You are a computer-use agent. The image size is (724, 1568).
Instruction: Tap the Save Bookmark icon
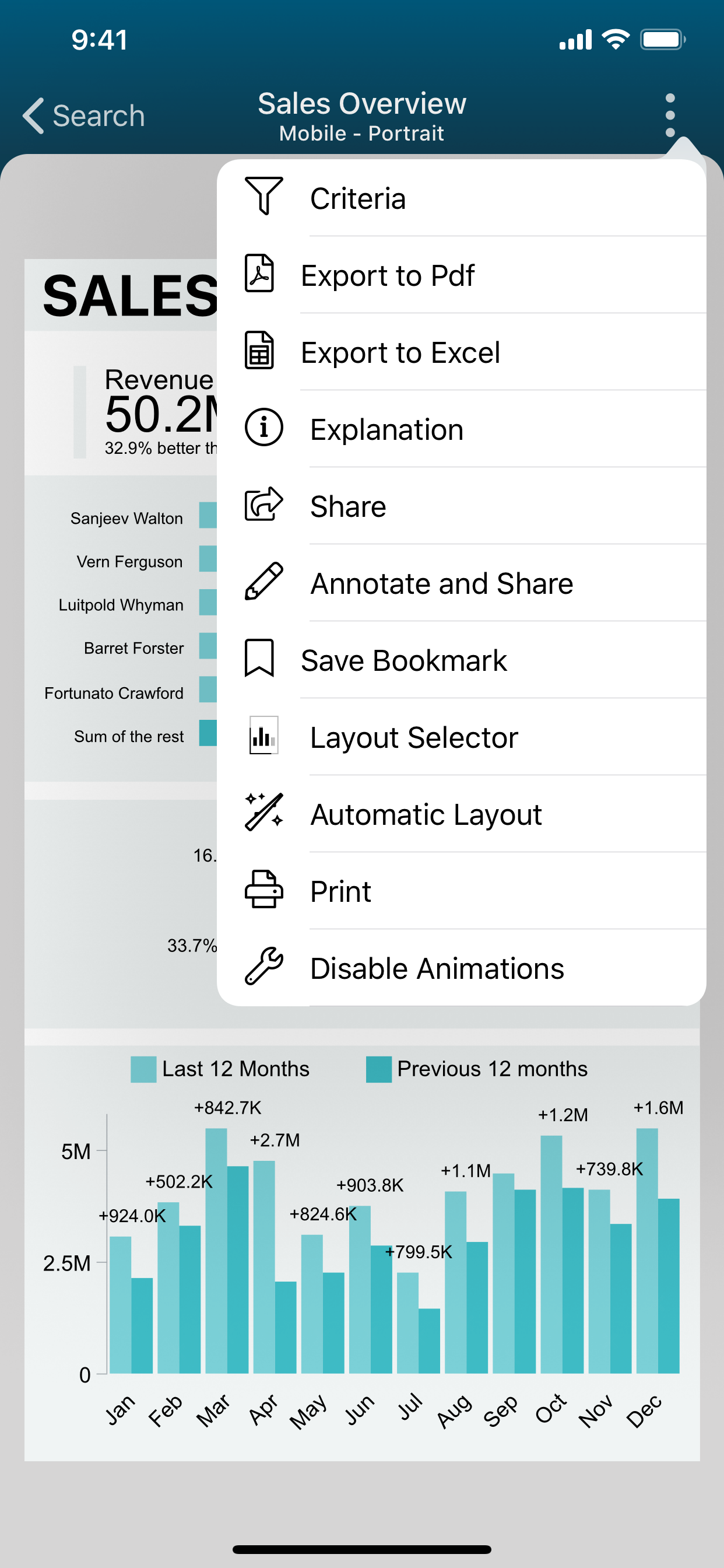click(259, 658)
